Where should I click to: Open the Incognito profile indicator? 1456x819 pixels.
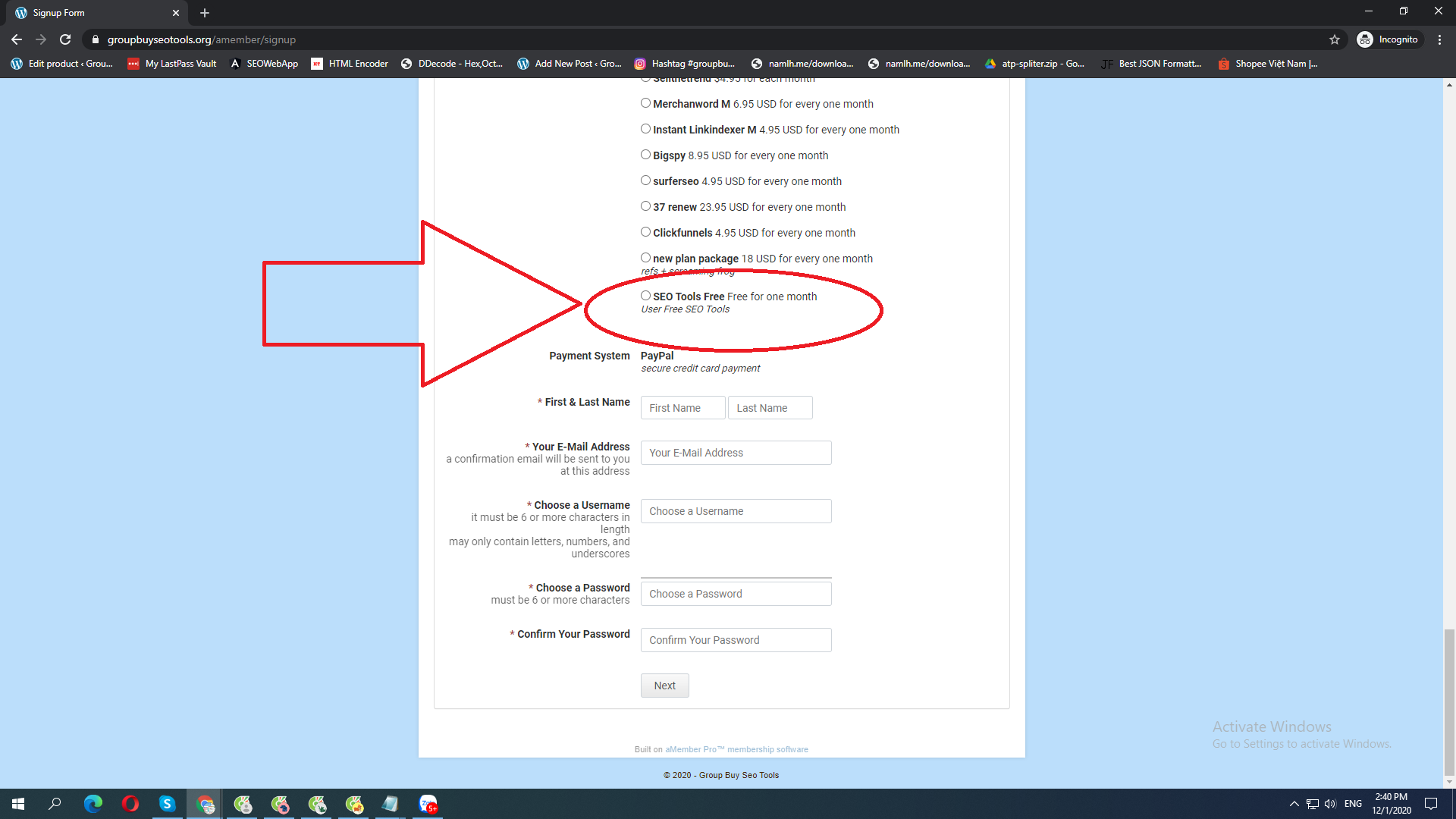1388,39
